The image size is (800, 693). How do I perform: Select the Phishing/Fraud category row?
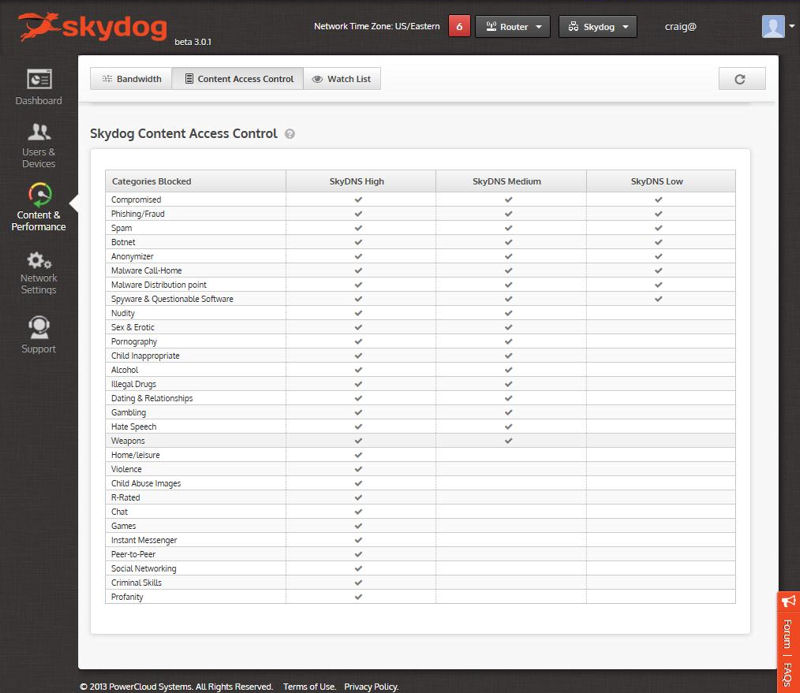pyautogui.click(x=420, y=214)
